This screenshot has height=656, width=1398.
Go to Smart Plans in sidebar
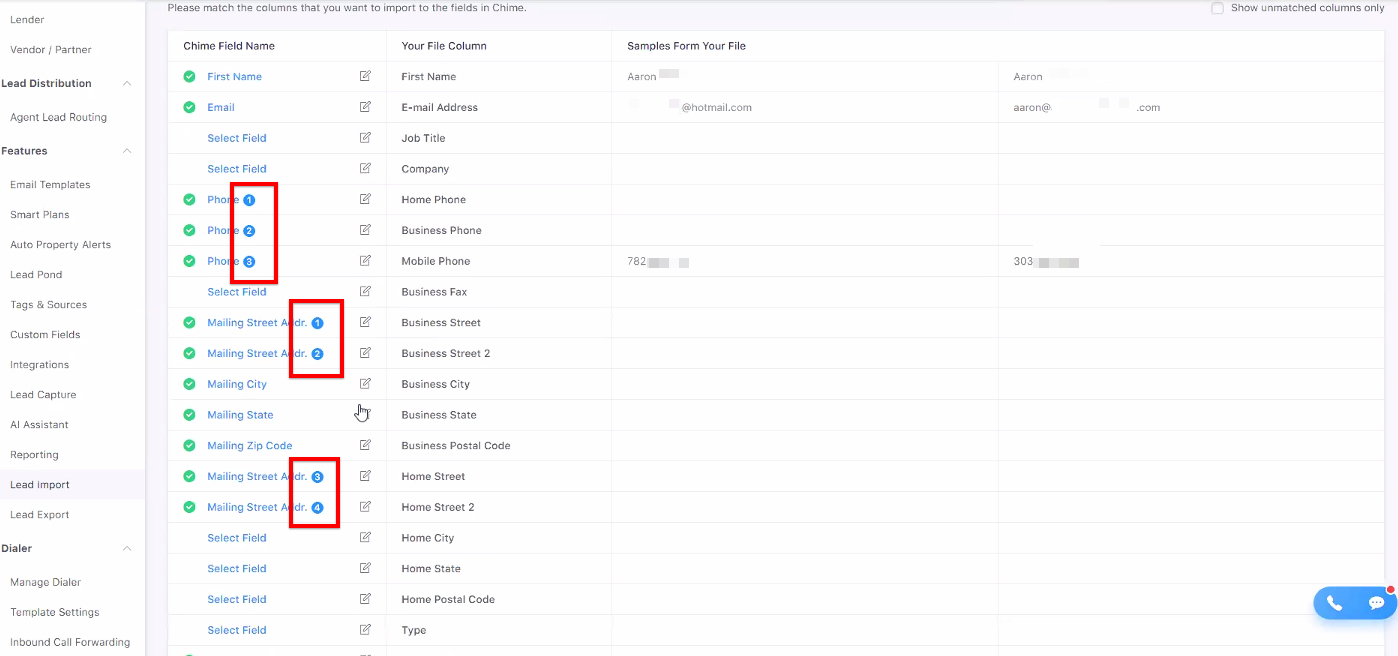(x=40, y=215)
